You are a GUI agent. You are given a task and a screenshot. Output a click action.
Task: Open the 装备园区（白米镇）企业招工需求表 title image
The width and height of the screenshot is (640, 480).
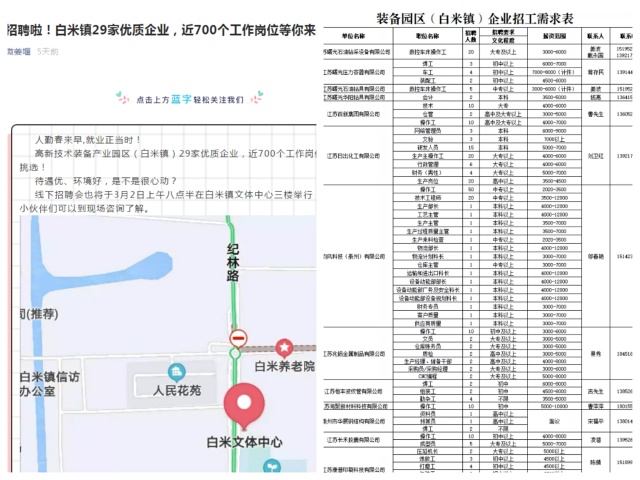tap(475, 18)
